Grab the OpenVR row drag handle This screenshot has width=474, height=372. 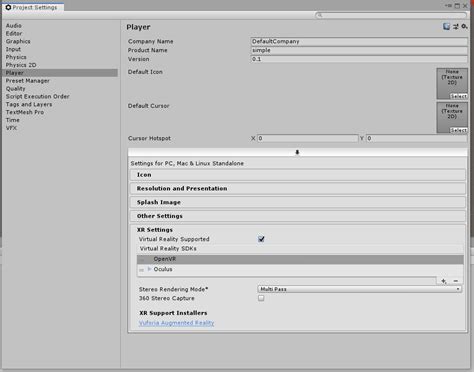click(142, 259)
